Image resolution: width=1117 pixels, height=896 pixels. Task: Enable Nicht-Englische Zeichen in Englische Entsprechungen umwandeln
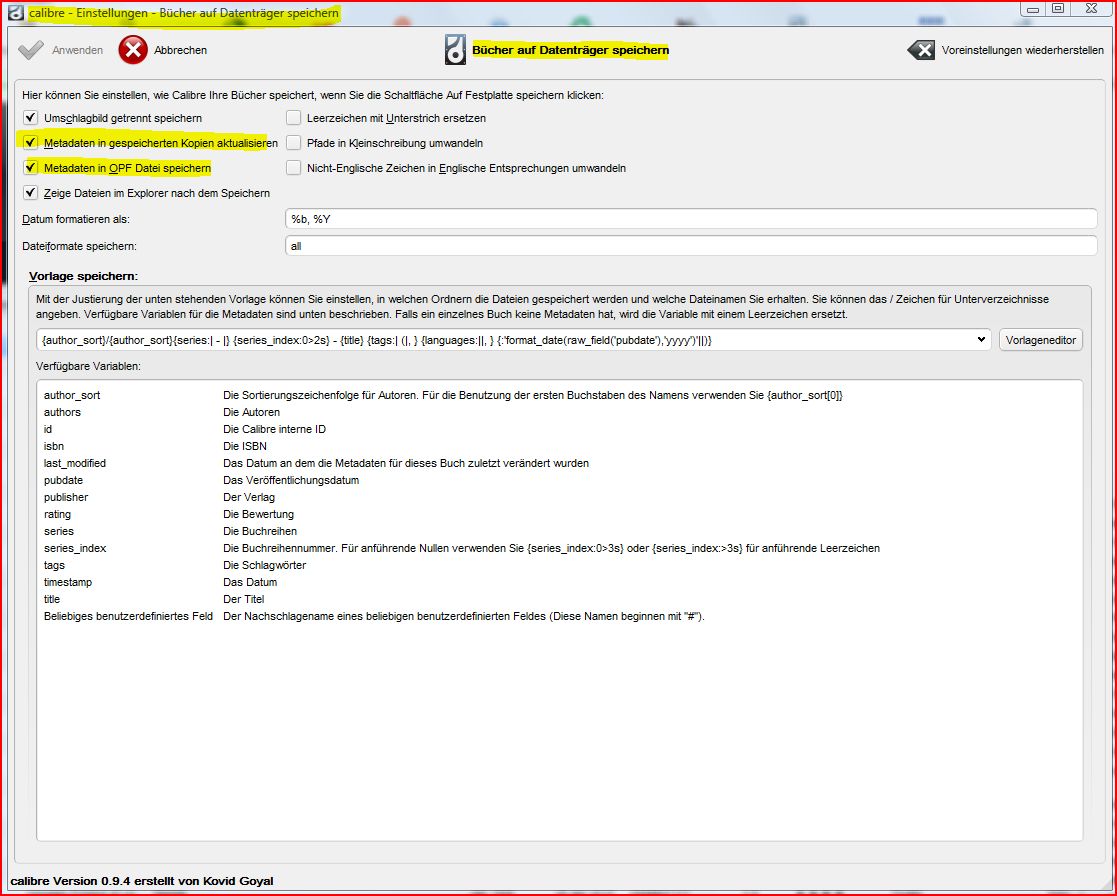pyautogui.click(x=293, y=167)
